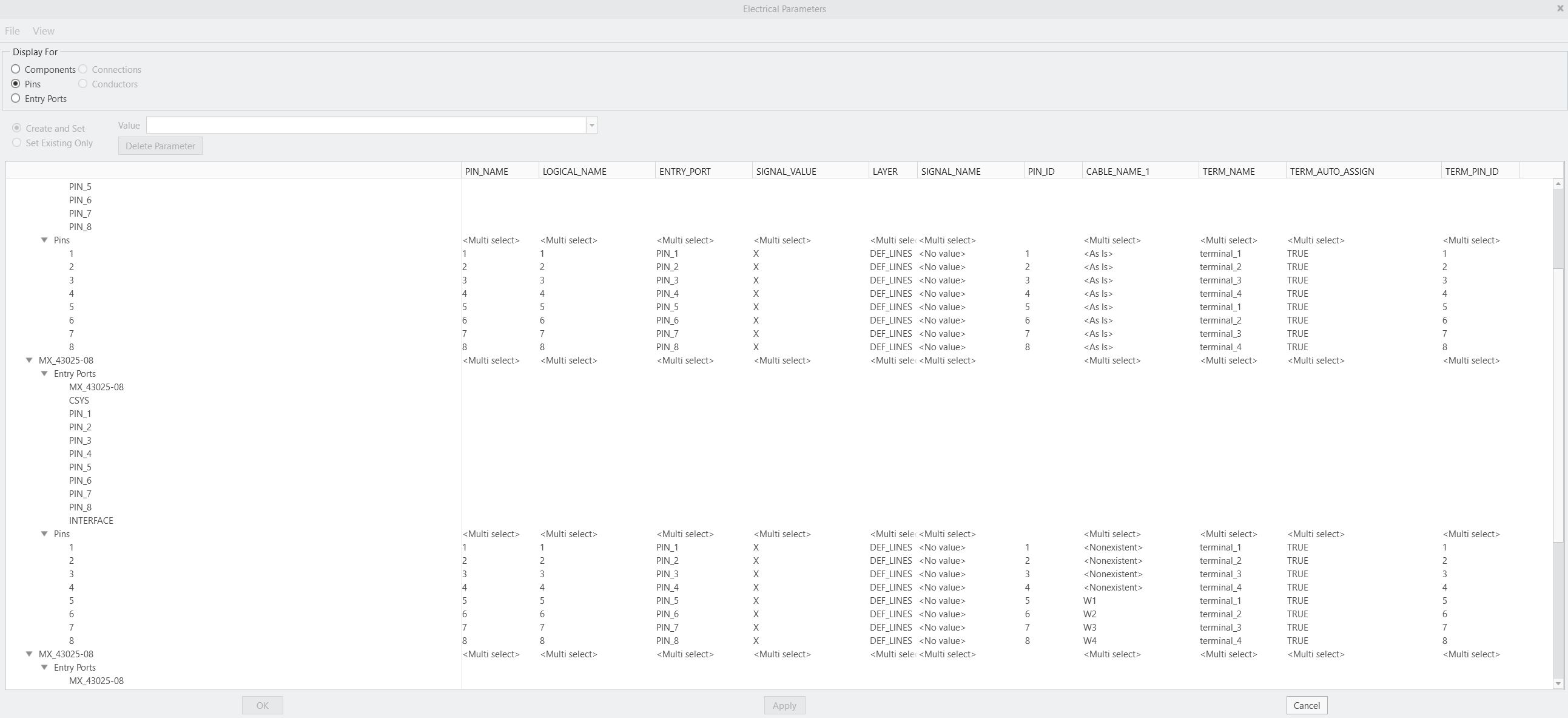Select the PIN_NAME column header

(487, 171)
